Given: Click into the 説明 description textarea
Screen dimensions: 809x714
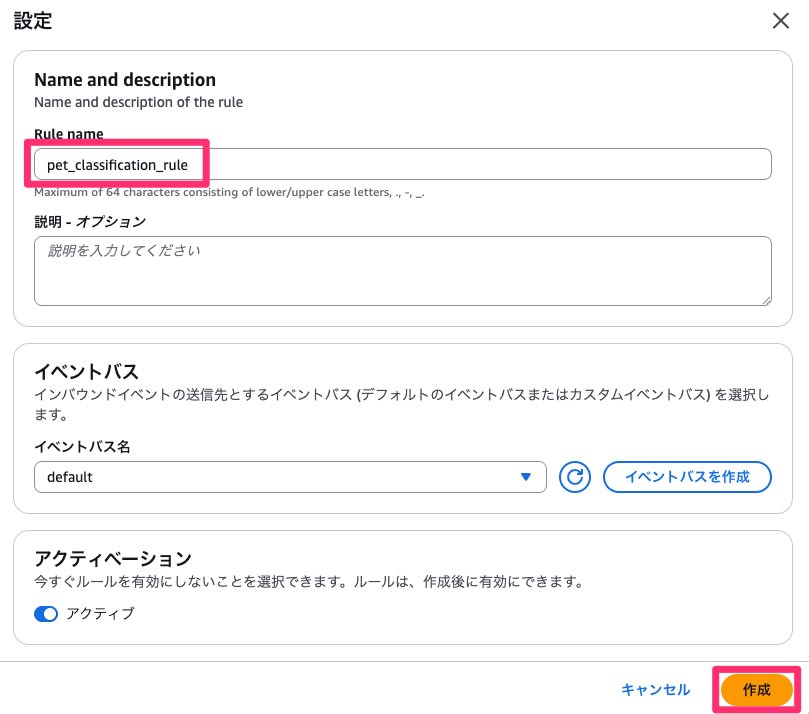Looking at the screenshot, I should (x=400, y=270).
